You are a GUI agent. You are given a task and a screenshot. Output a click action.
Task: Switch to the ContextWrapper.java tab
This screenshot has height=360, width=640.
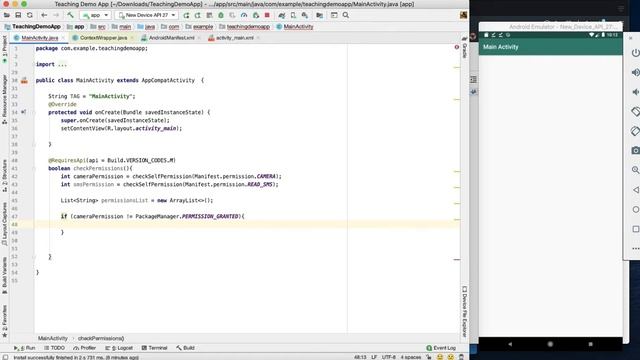pos(103,38)
